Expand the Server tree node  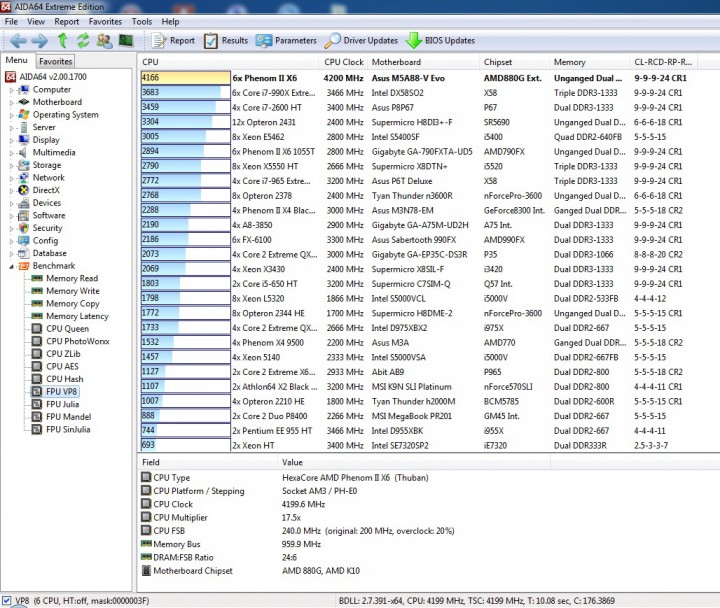tap(11, 128)
